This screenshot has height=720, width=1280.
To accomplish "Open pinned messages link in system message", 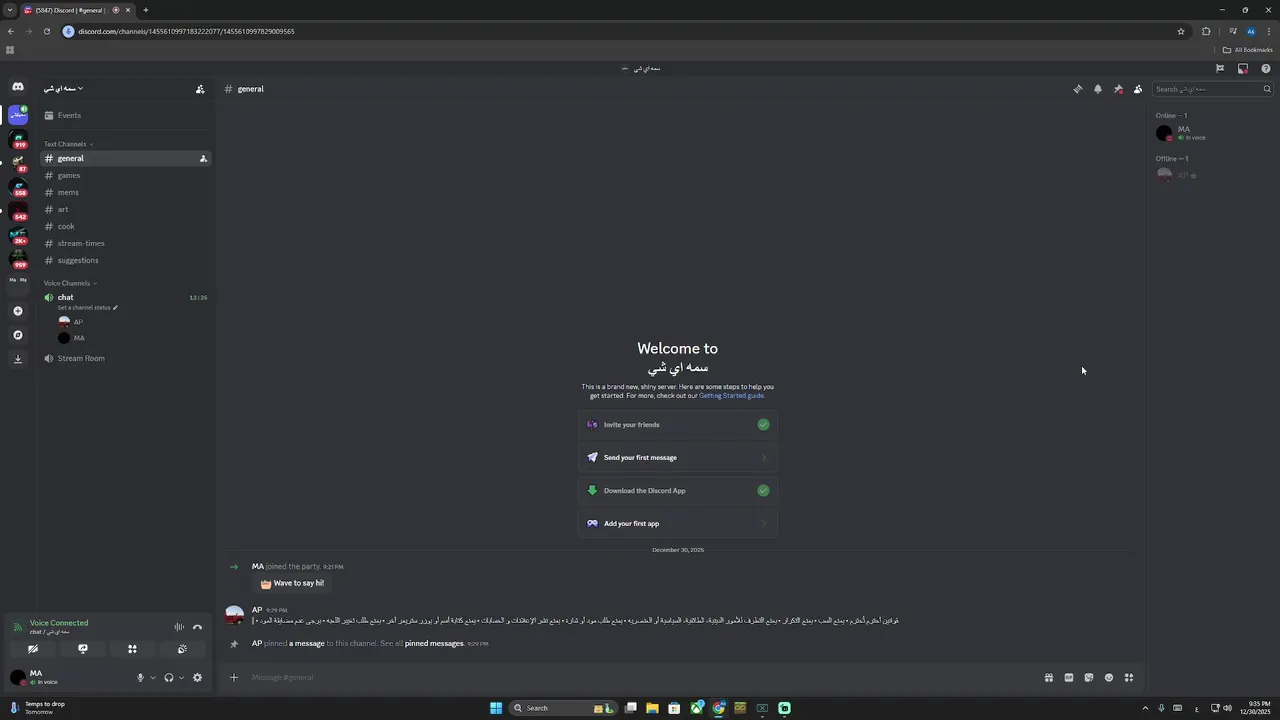I will (434, 644).
